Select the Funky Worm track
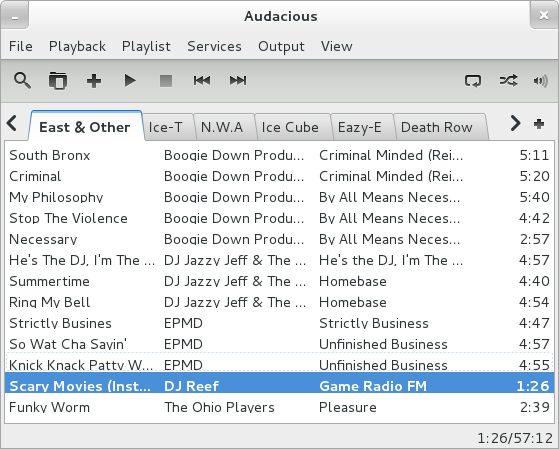 click(280, 407)
